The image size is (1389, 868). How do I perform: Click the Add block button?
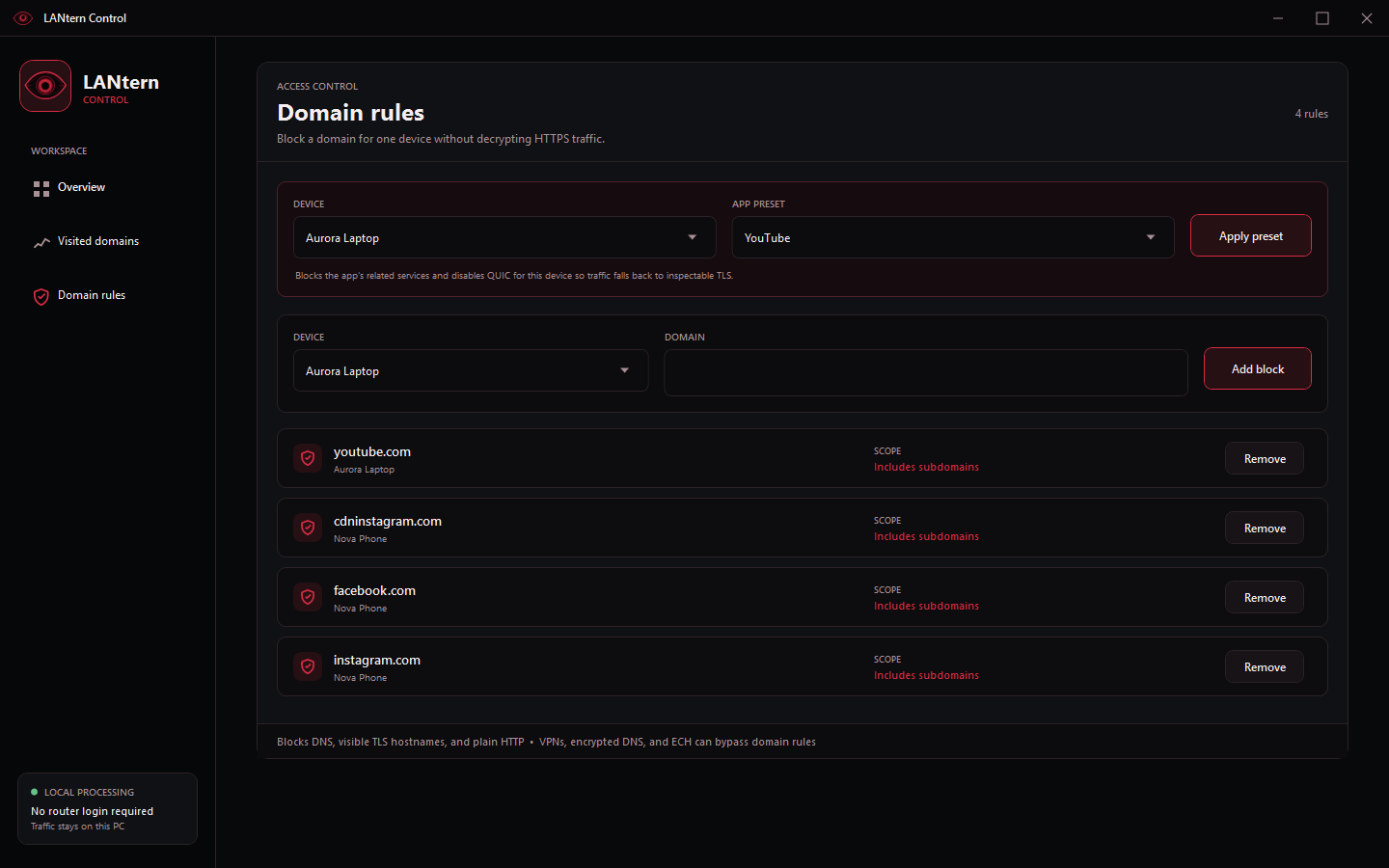[x=1258, y=368]
